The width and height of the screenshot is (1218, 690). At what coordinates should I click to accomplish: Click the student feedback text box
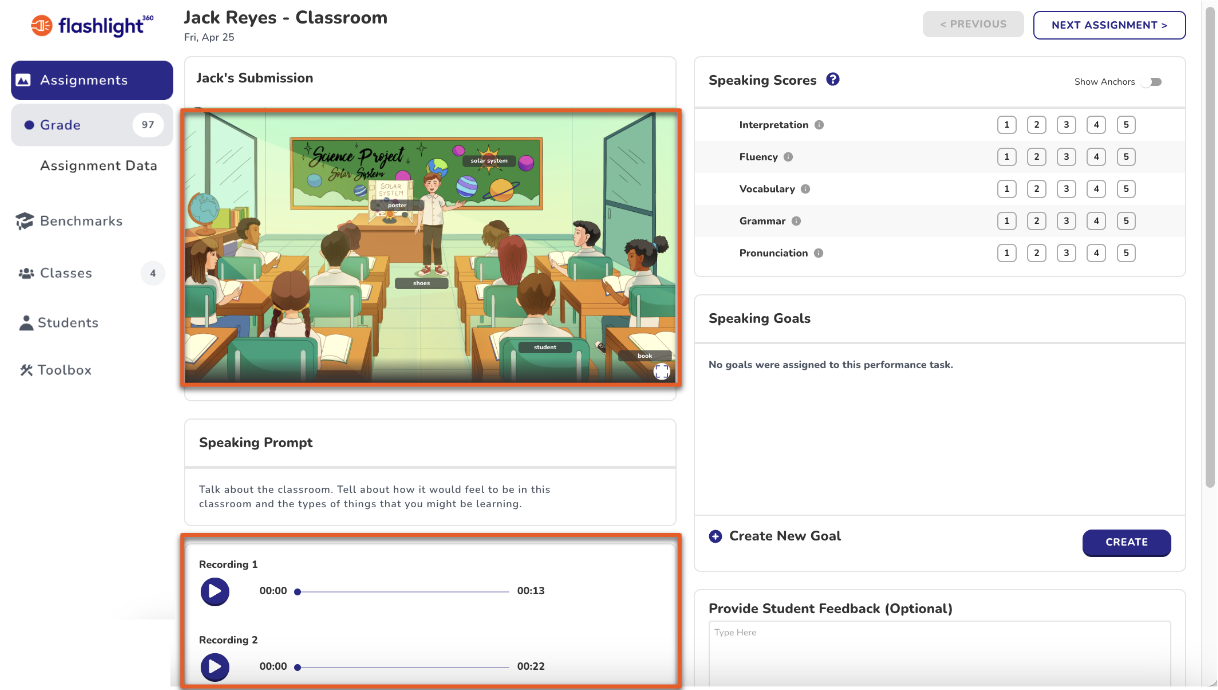940,654
